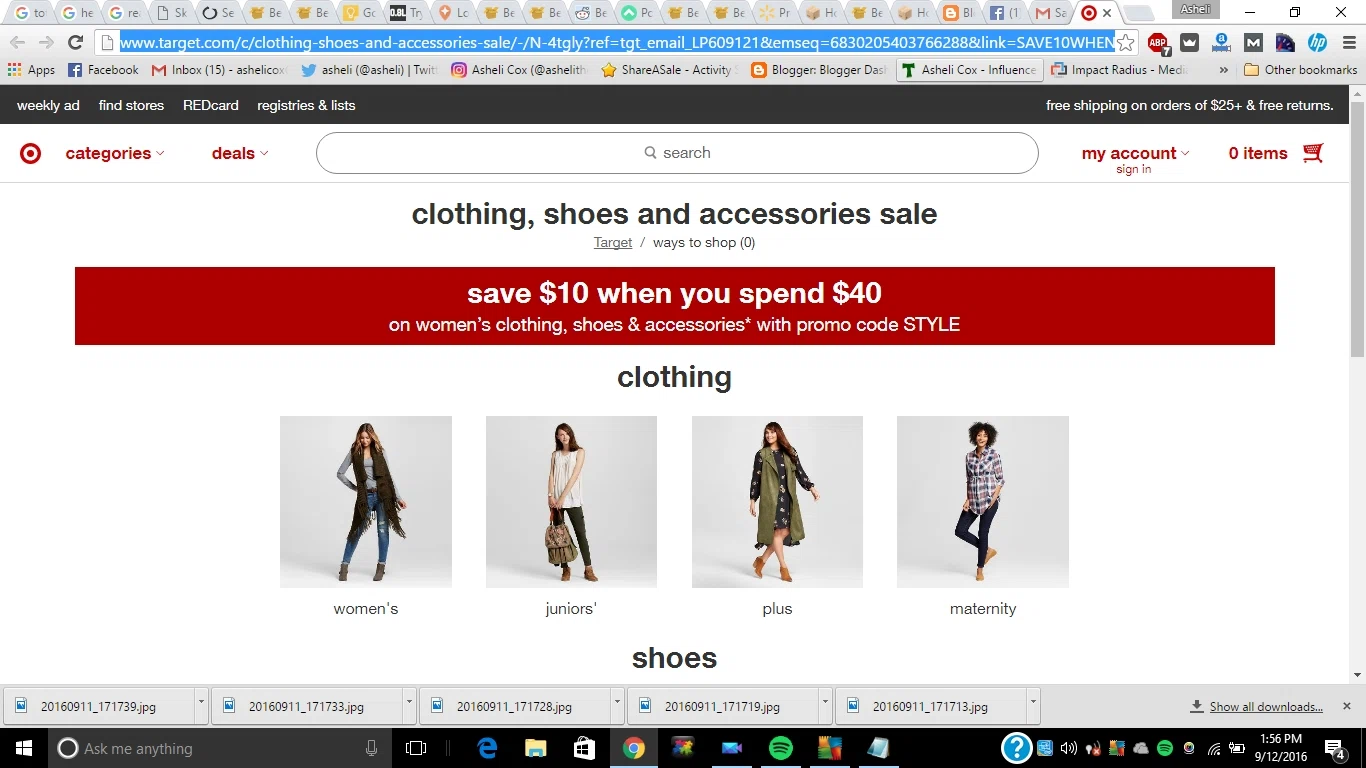Click Show all downloads link
The image size is (1366, 768).
pos(1266,707)
